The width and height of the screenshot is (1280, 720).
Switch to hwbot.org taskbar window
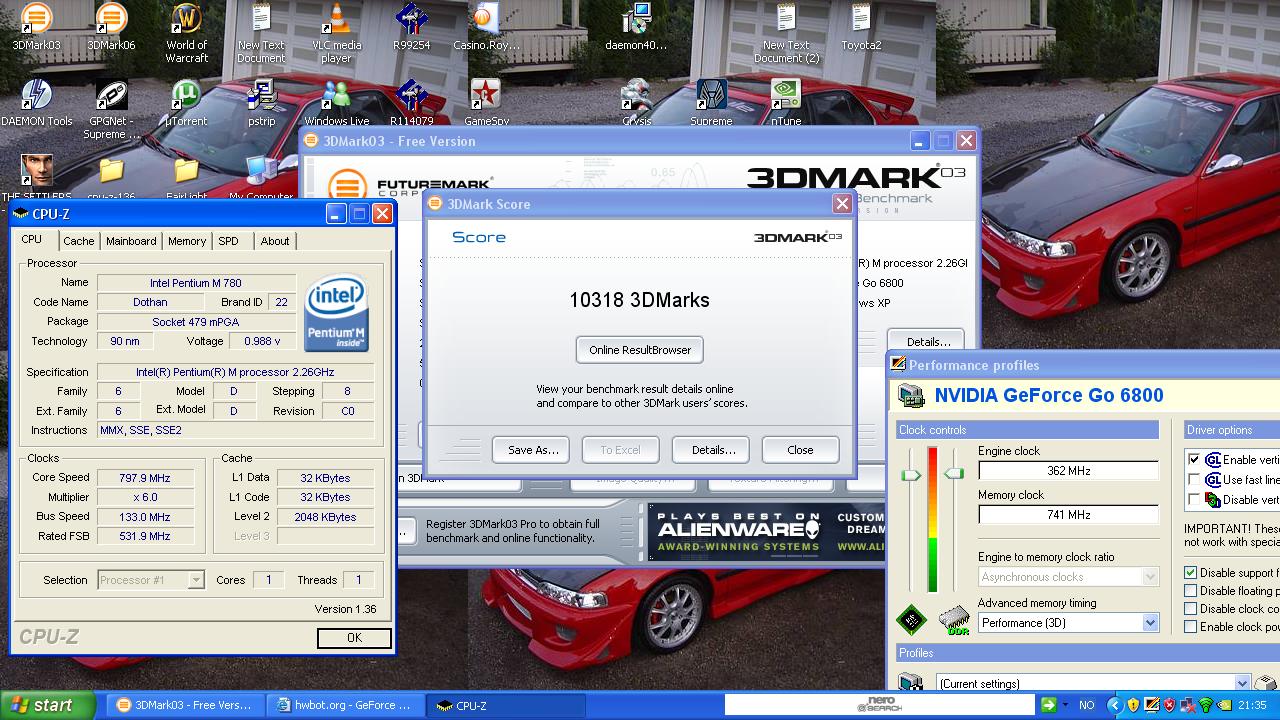[346, 705]
